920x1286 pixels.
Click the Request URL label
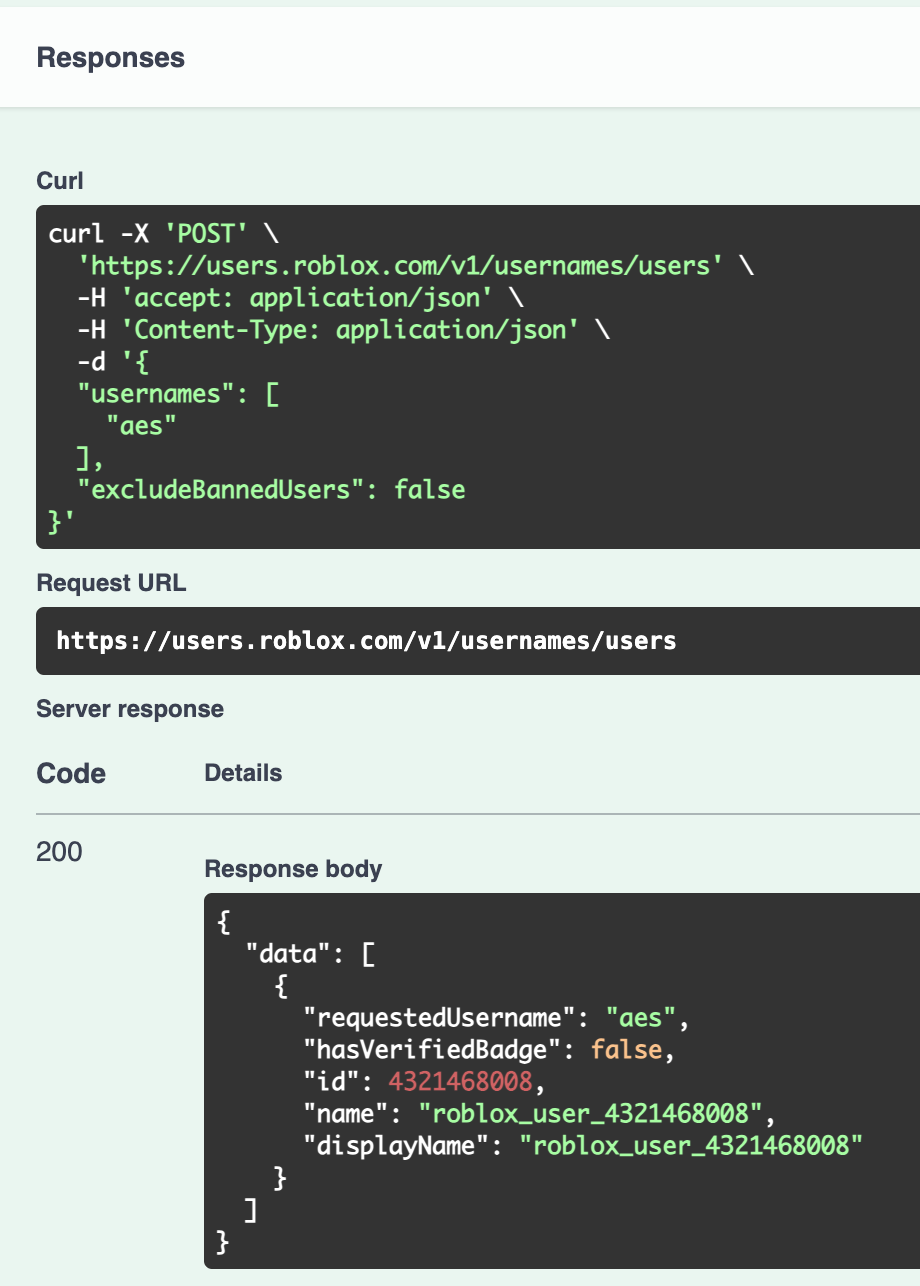click(x=111, y=583)
